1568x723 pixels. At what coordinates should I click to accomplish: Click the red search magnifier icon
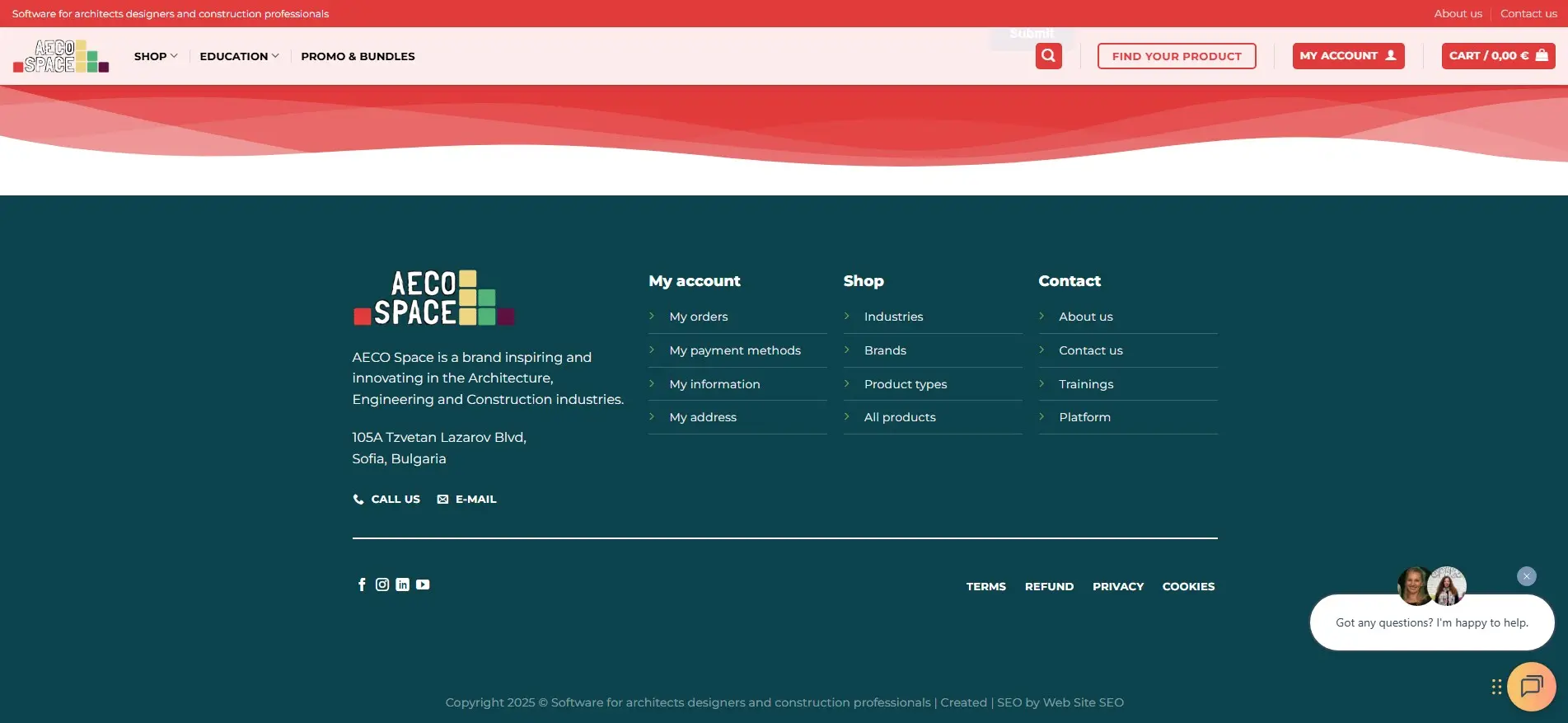pos(1048,56)
